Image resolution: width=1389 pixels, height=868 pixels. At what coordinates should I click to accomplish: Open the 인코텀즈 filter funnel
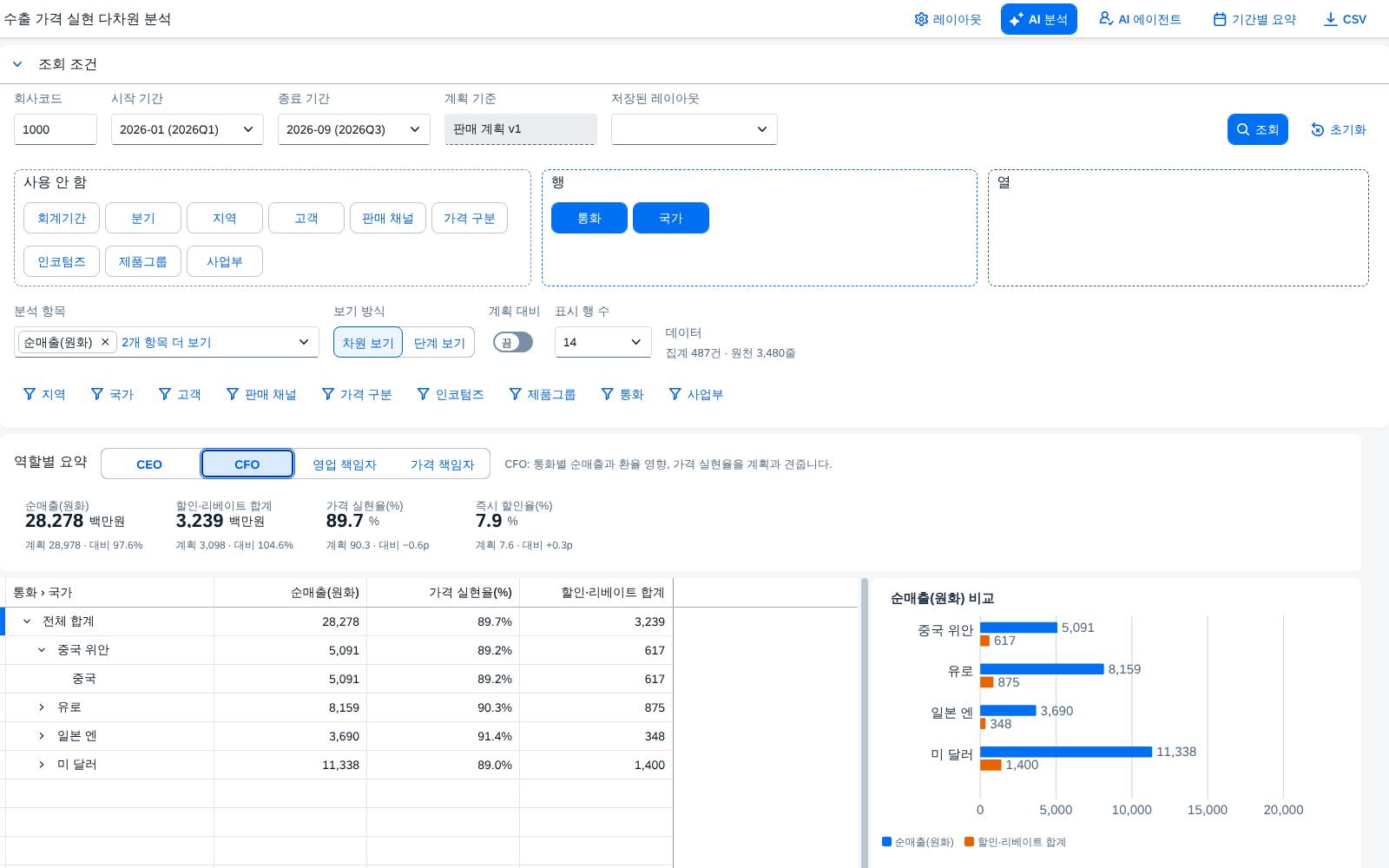click(x=451, y=394)
